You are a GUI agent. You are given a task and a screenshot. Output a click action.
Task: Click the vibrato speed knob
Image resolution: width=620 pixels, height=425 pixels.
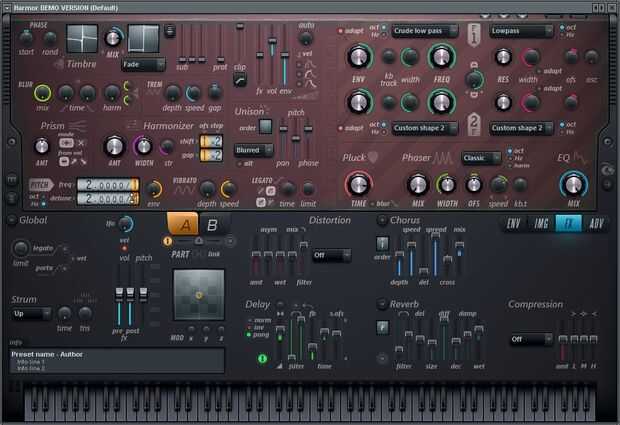(229, 189)
